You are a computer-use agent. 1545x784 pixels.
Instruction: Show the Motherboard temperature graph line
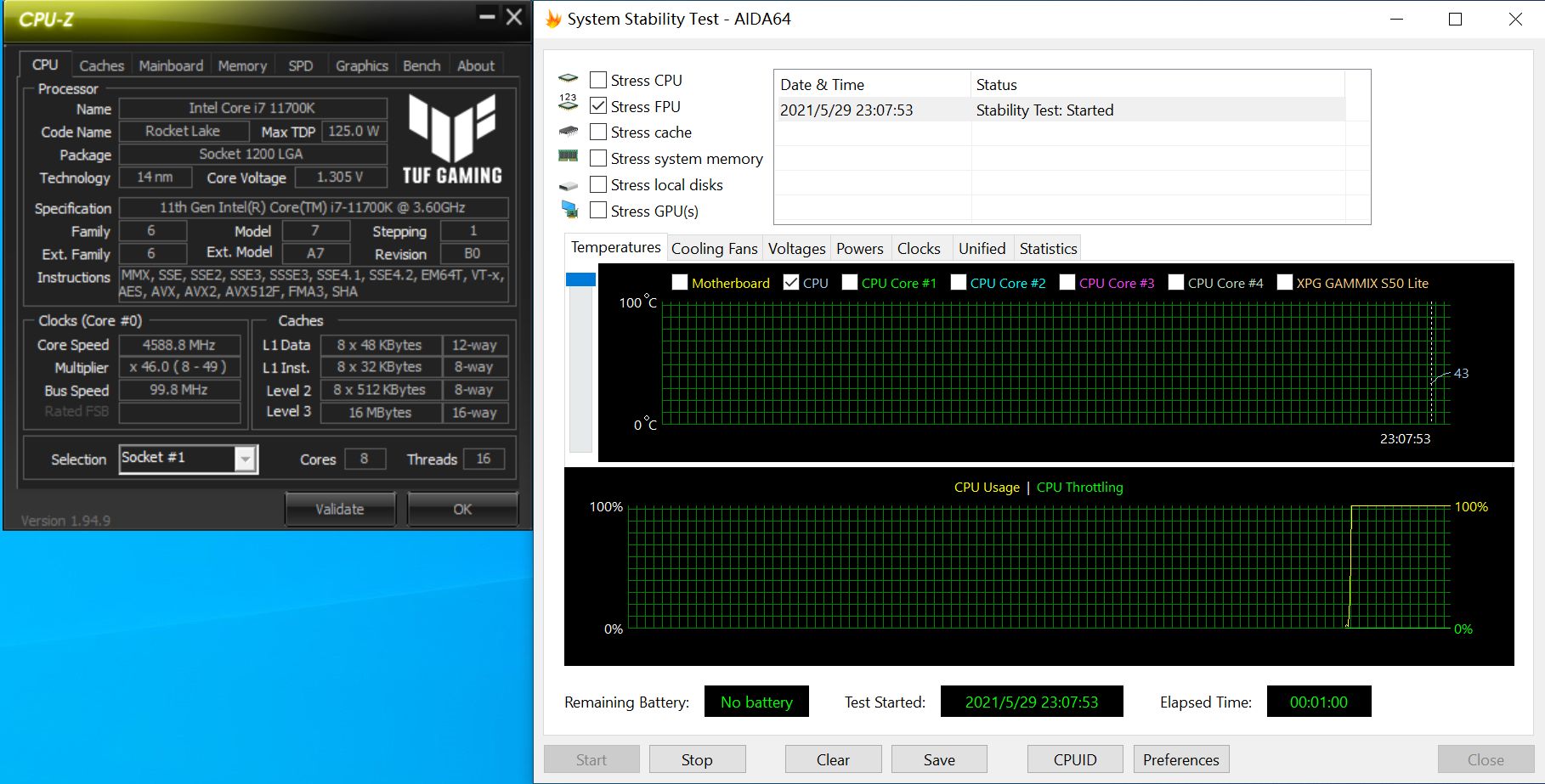680,283
